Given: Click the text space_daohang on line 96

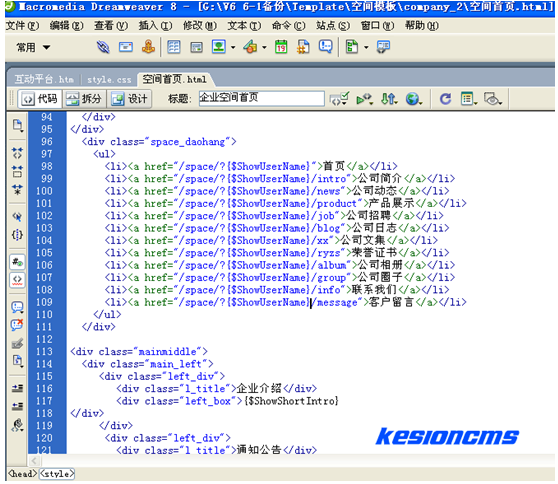Looking at the screenshot, I should [188, 142].
